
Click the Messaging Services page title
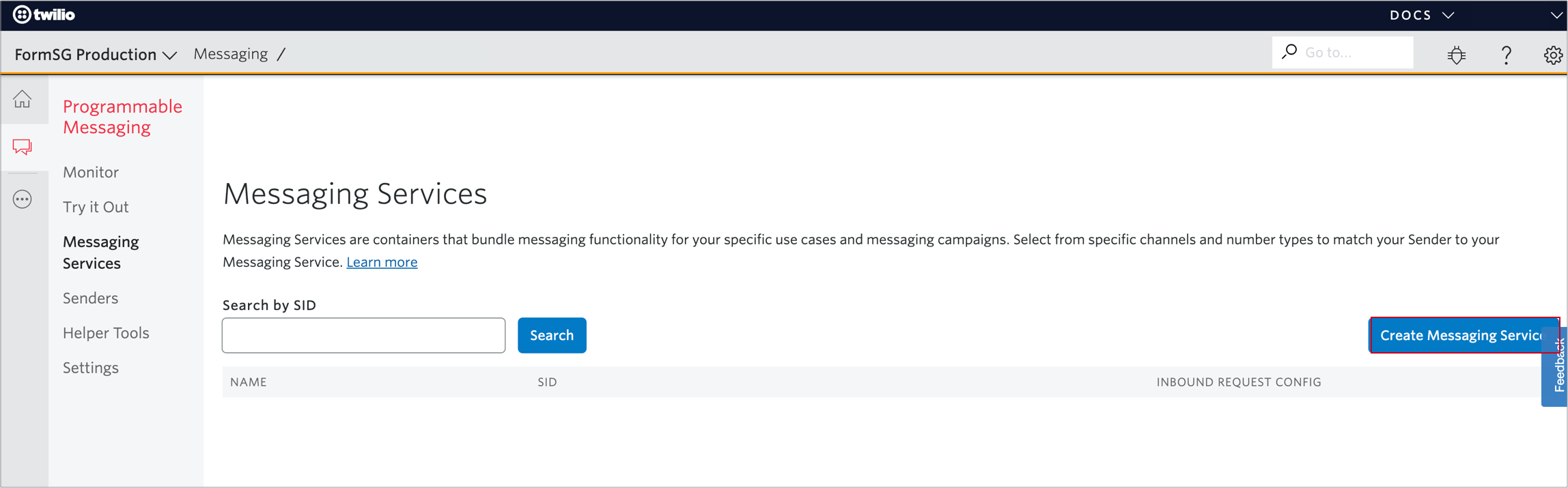click(355, 194)
